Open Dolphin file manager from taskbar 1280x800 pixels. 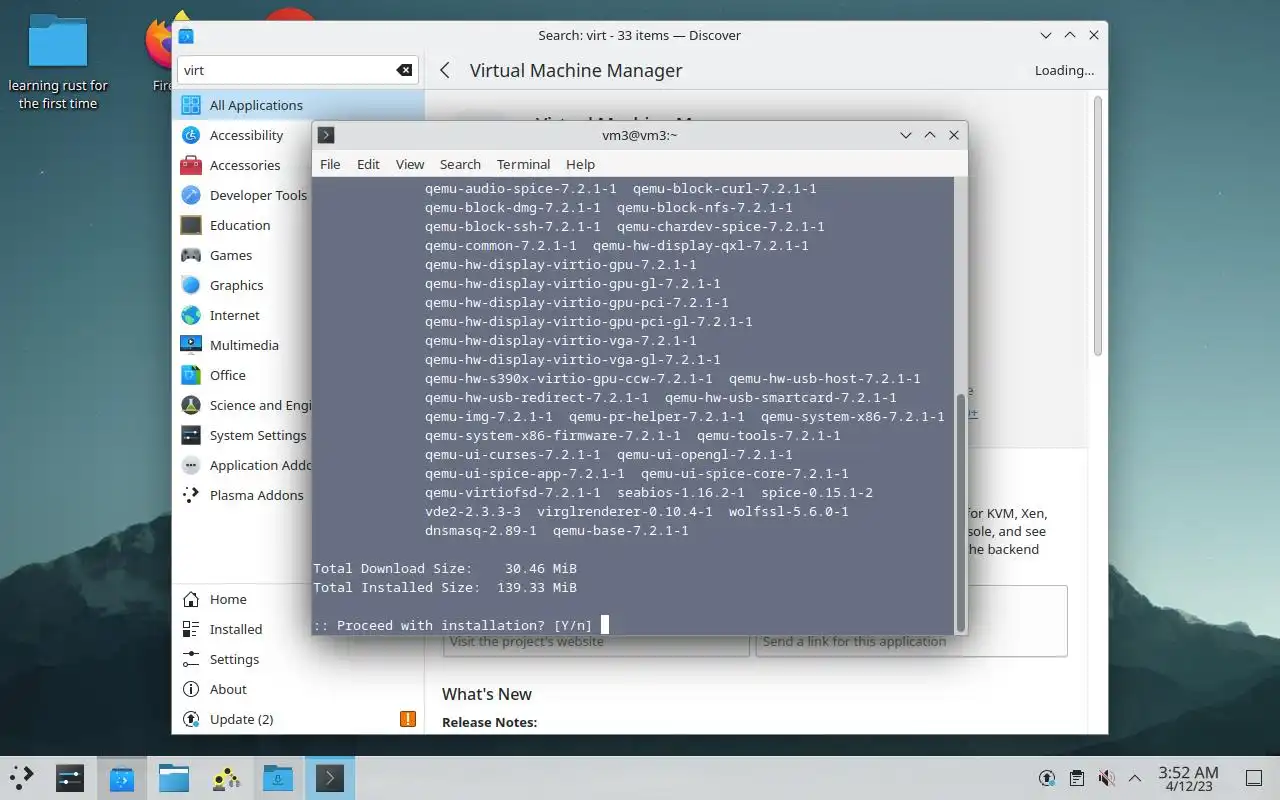click(x=174, y=777)
